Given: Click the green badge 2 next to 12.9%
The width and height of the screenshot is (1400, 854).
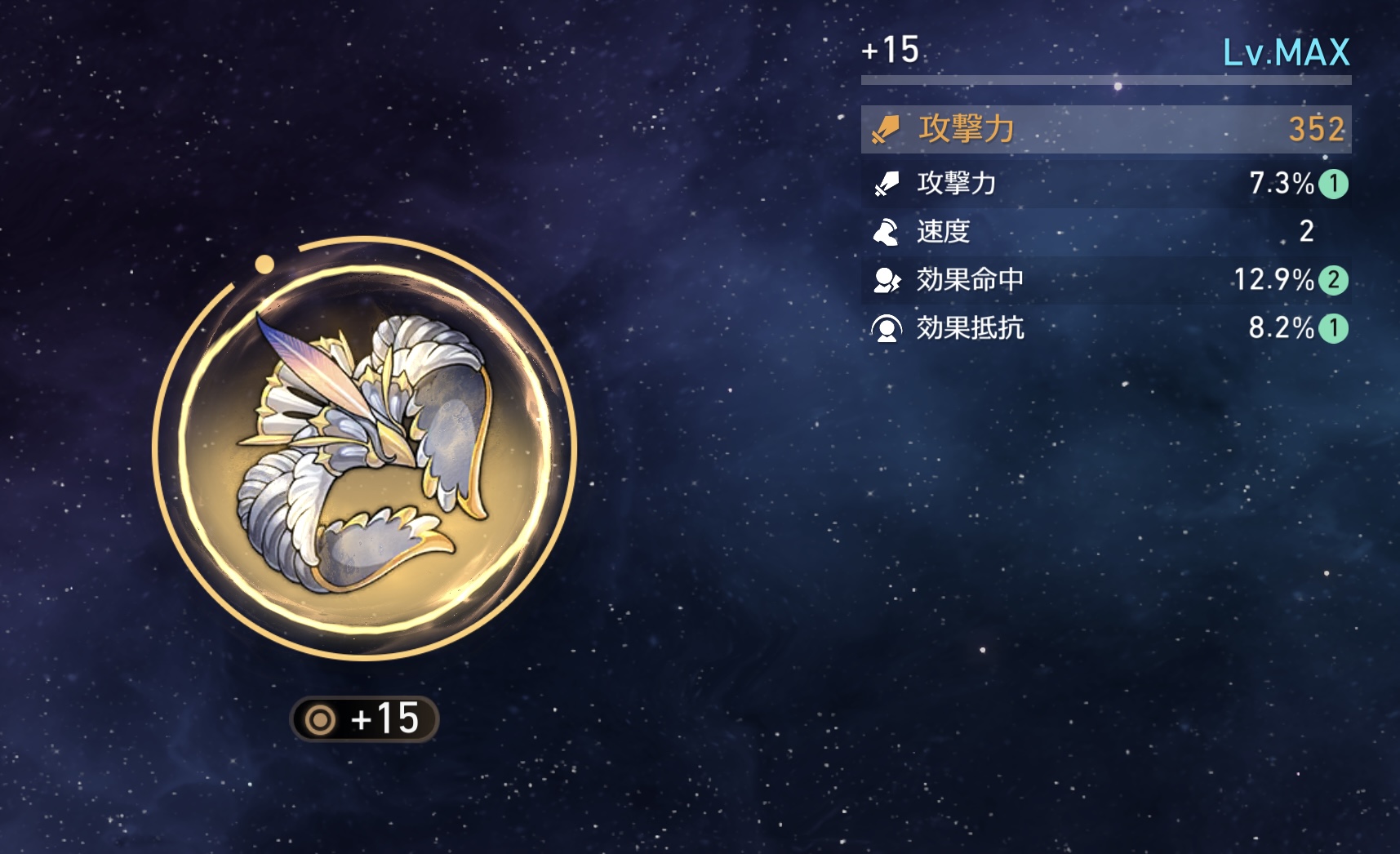Looking at the screenshot, I should point(1334,280).
